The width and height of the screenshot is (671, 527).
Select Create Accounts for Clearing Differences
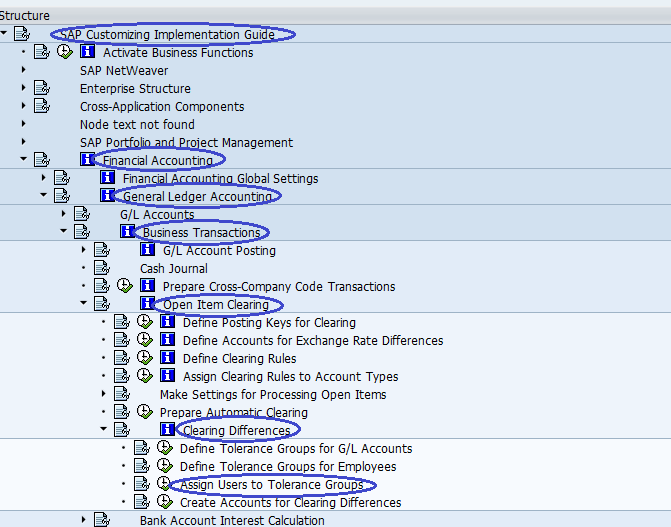click(x=291, y=502)
